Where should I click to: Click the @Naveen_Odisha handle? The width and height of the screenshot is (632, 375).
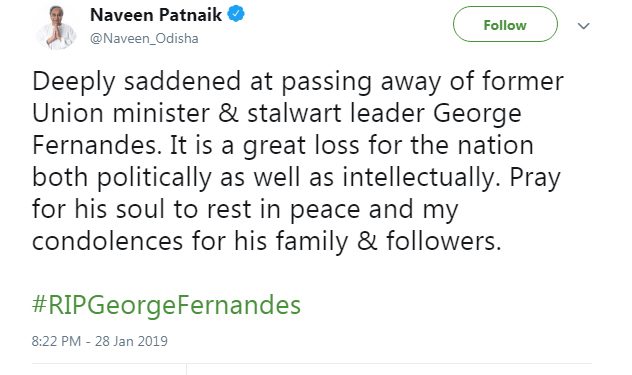click(x=144, y=39)
